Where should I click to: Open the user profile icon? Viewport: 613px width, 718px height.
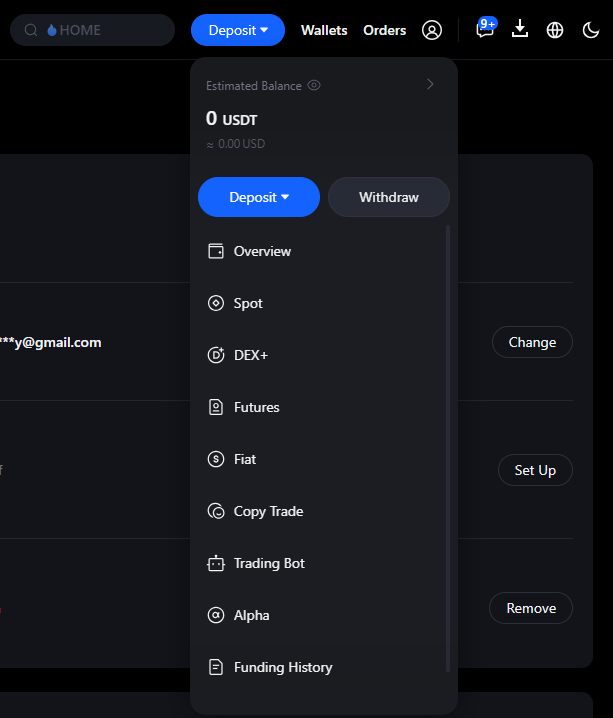(432, 30)
